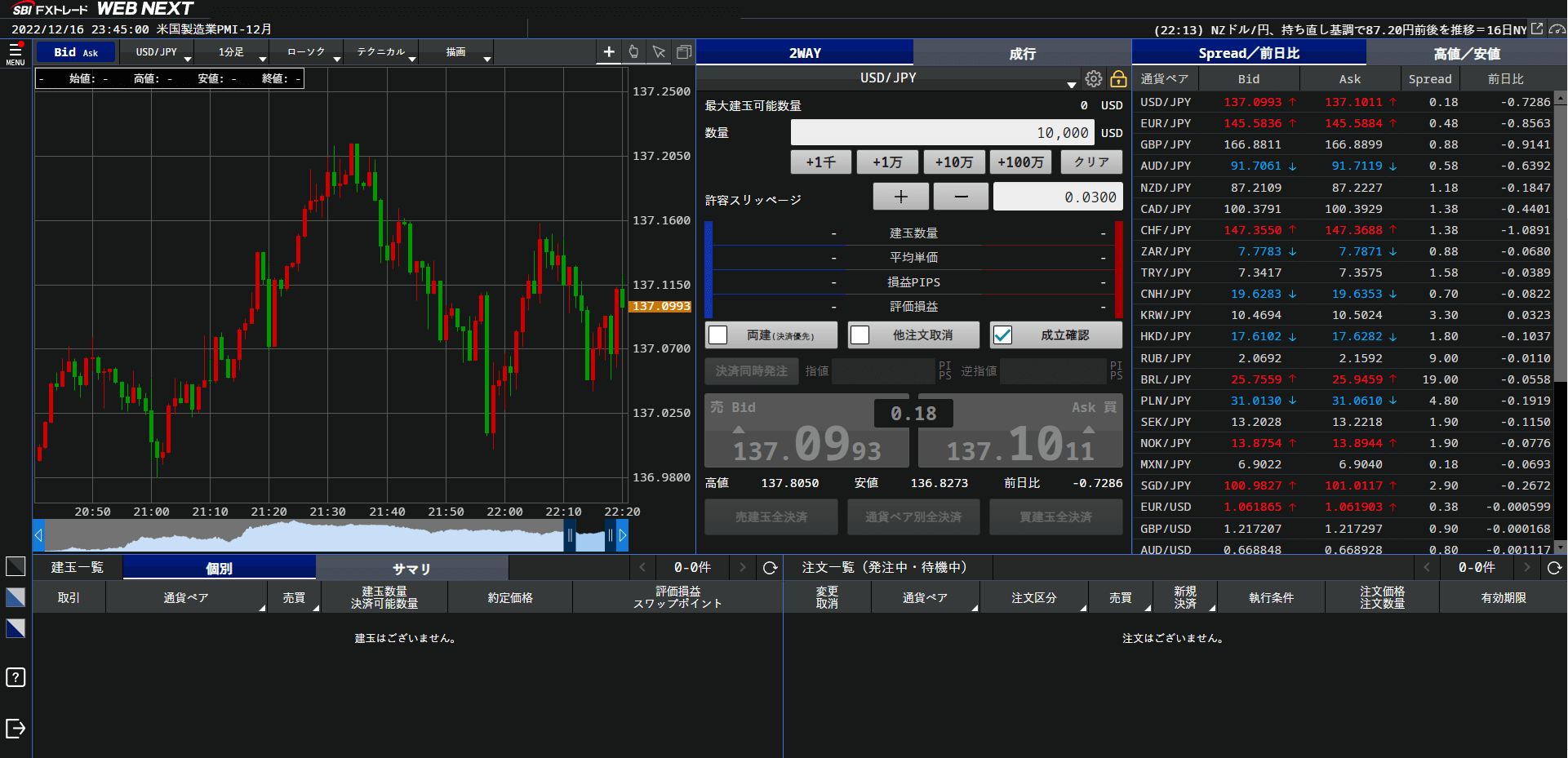Go to next page of positions list

pos(742,567)
